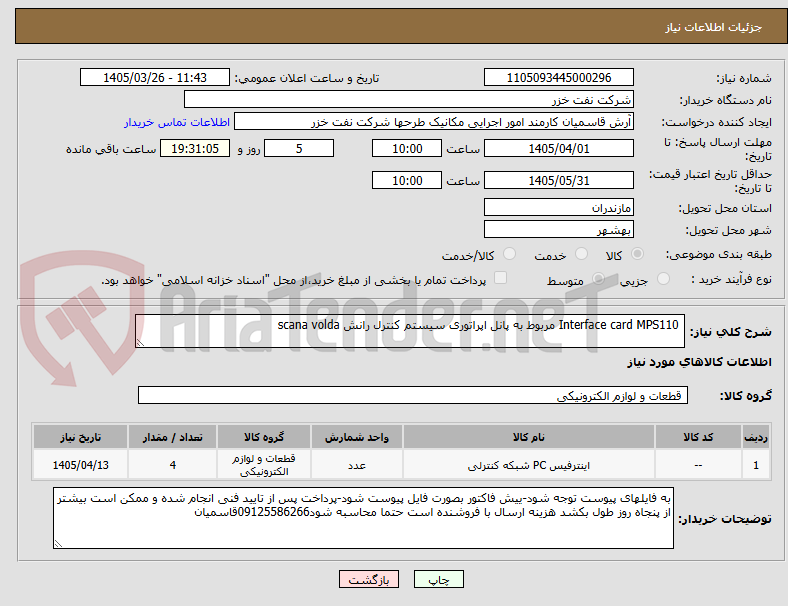Click the need date cell 1405/04/13

(x=80, y=465)
